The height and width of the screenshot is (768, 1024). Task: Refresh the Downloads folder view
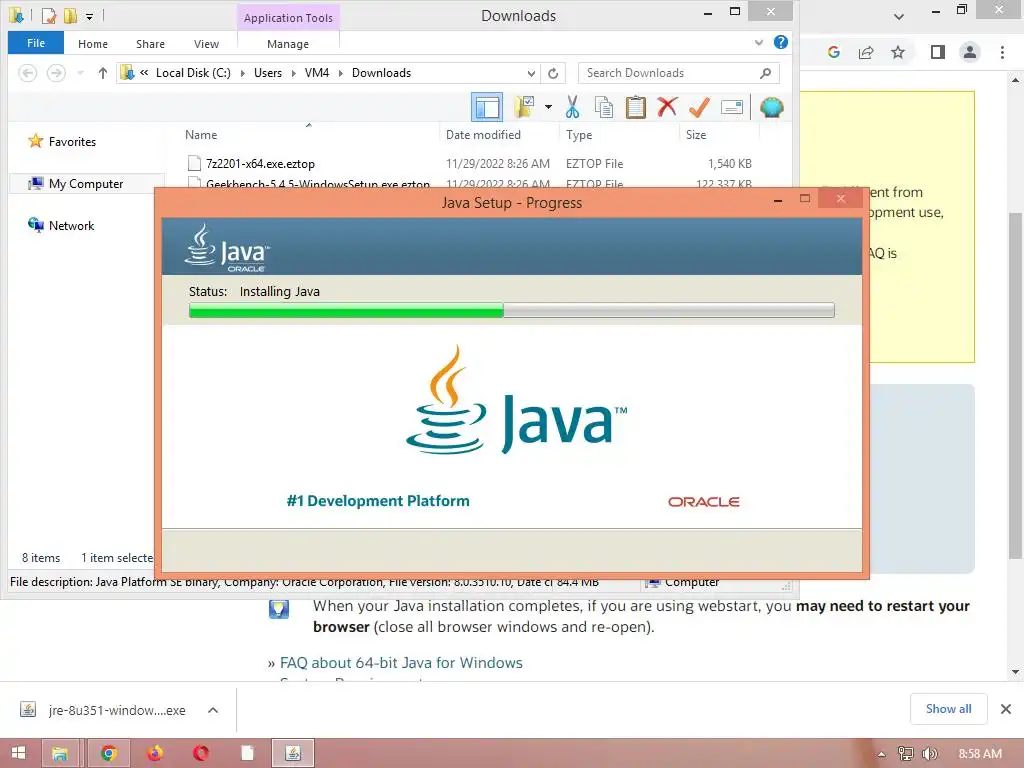pyautogui.click(x=553, y=73)
